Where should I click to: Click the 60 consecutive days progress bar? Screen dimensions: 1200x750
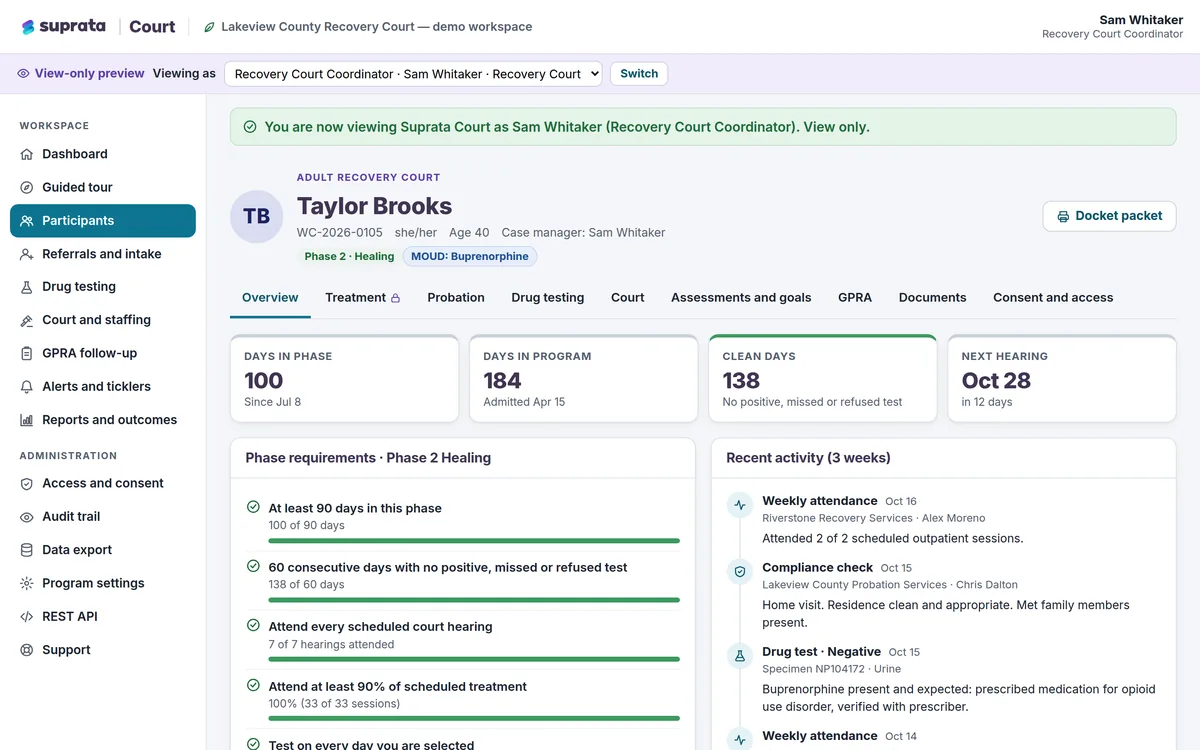point(474,600)
